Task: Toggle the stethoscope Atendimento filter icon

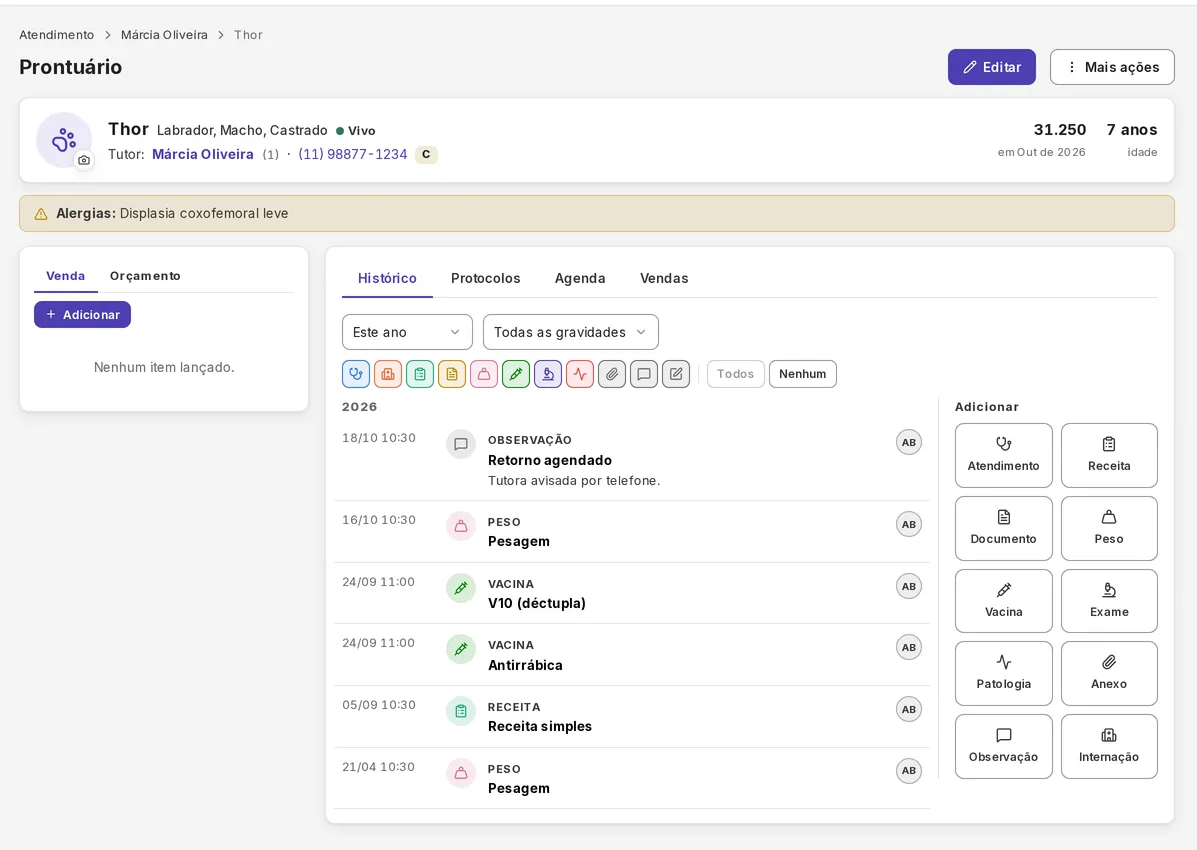Action: [x=356, y=374]
